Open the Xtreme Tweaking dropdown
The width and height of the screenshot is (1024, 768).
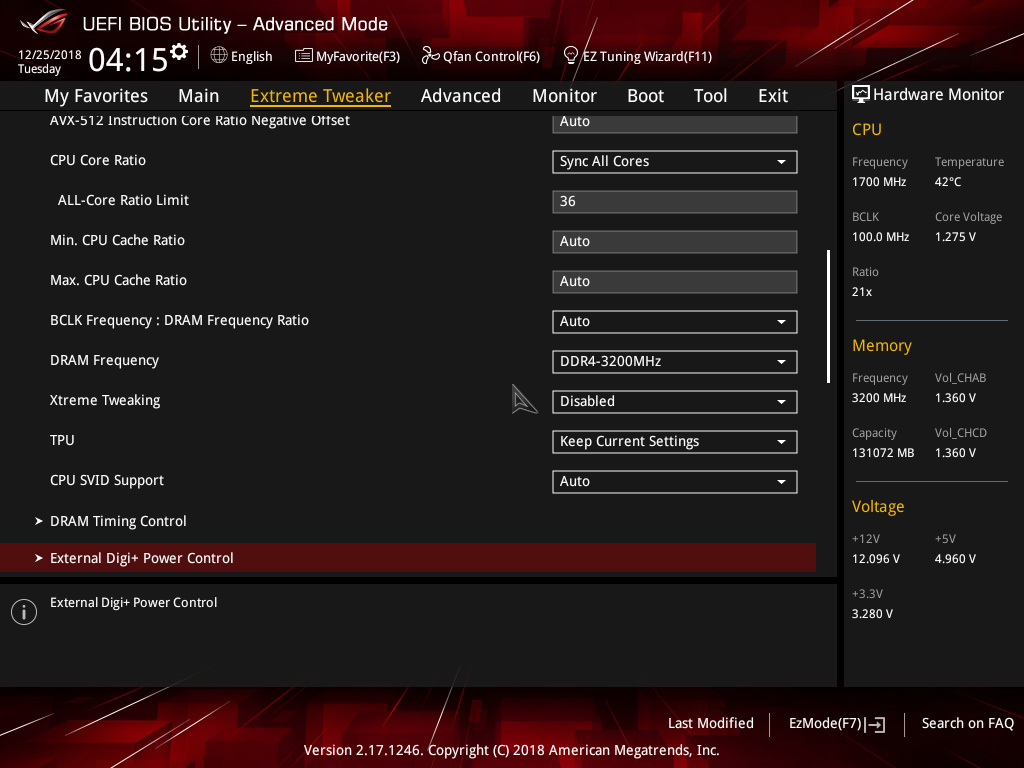(674, 402)
